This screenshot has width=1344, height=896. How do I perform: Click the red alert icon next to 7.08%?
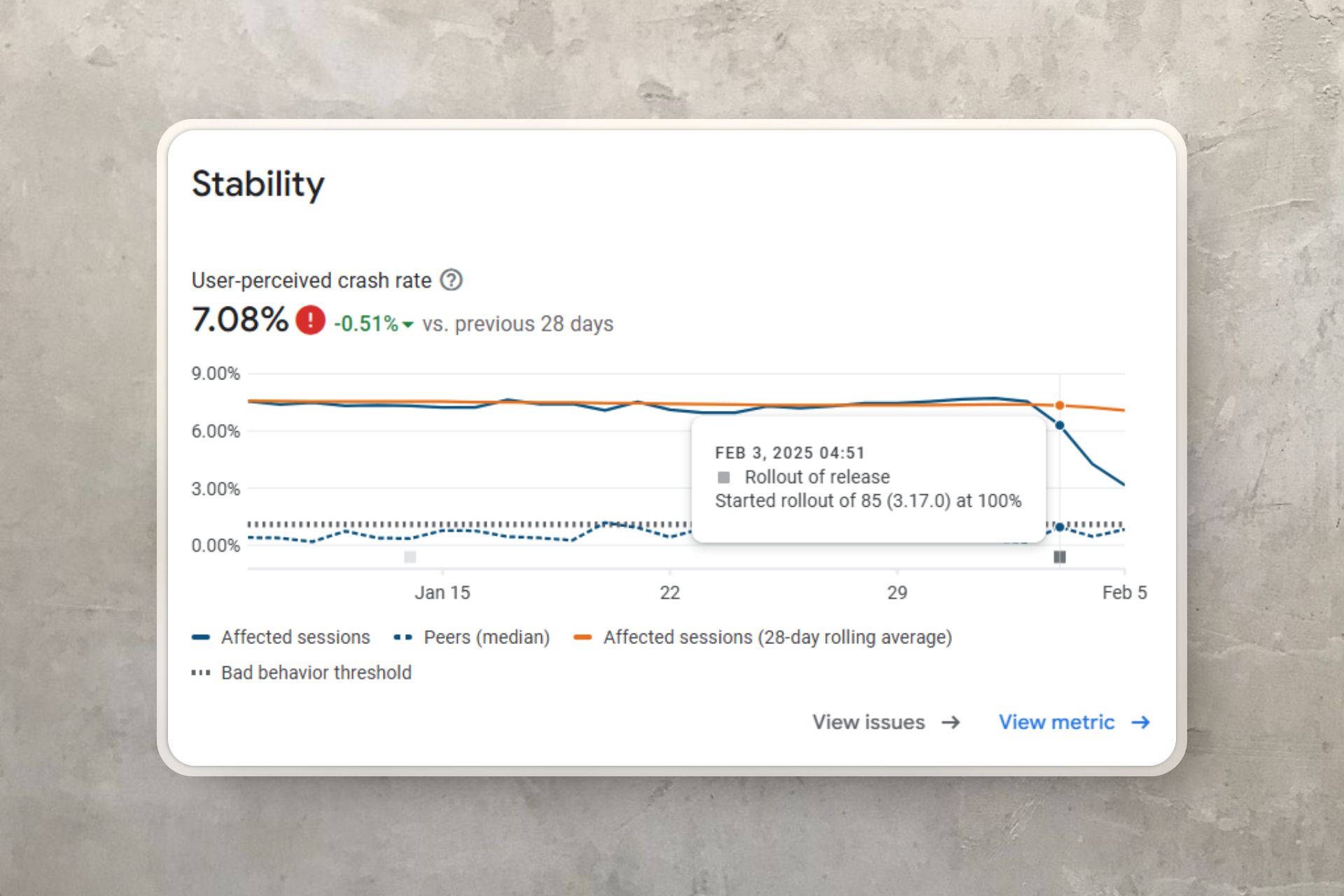[310, 320]
